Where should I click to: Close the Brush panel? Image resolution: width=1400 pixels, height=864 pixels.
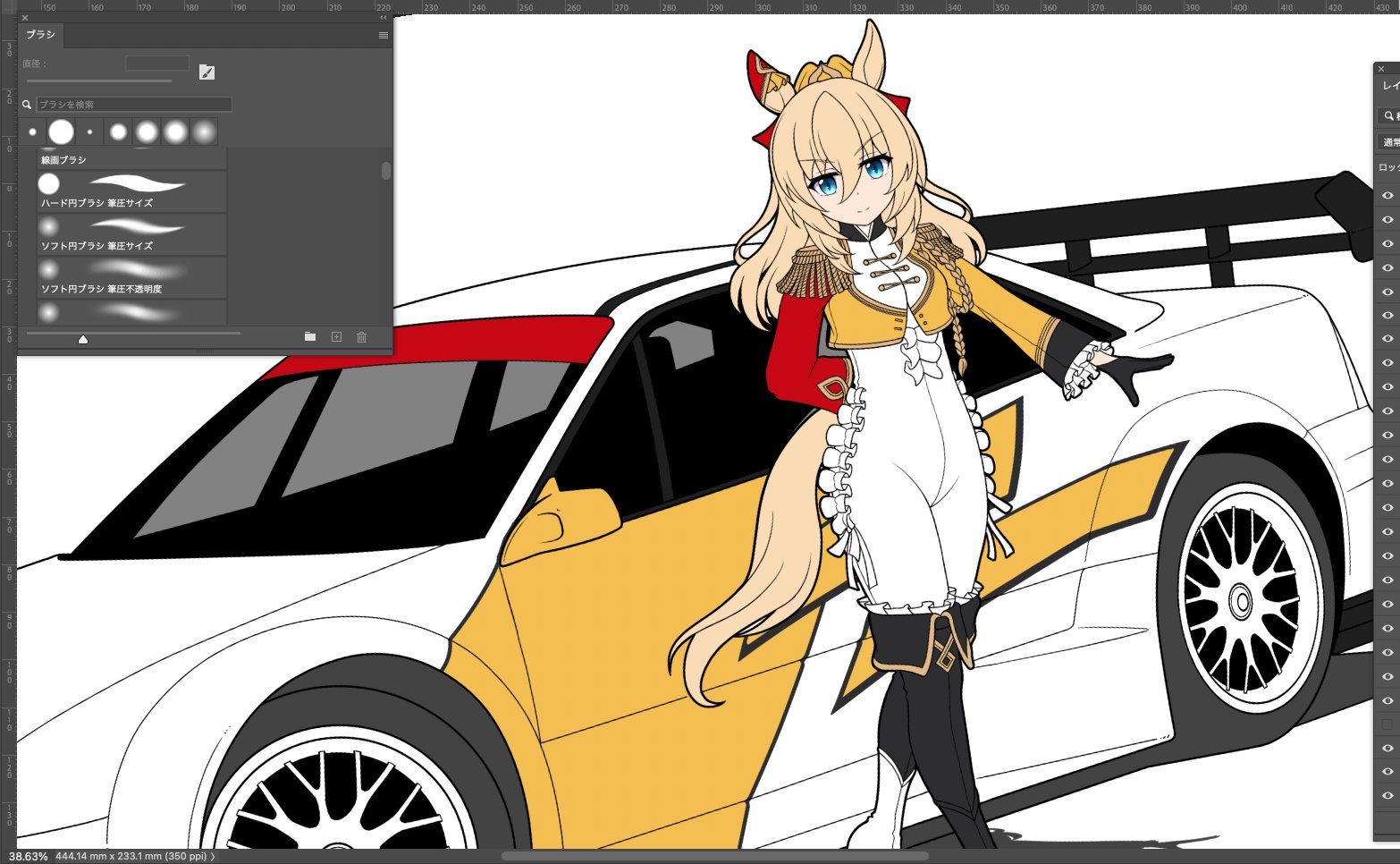(25, 17)
